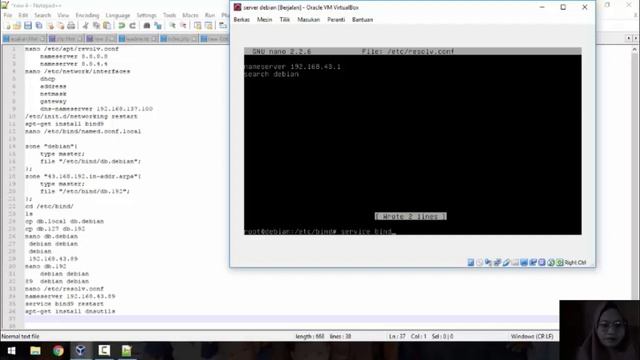Click the green Undo arrow icon
Image resolution: width=640 pixels, height=360 pixels.
pos(122,26)
